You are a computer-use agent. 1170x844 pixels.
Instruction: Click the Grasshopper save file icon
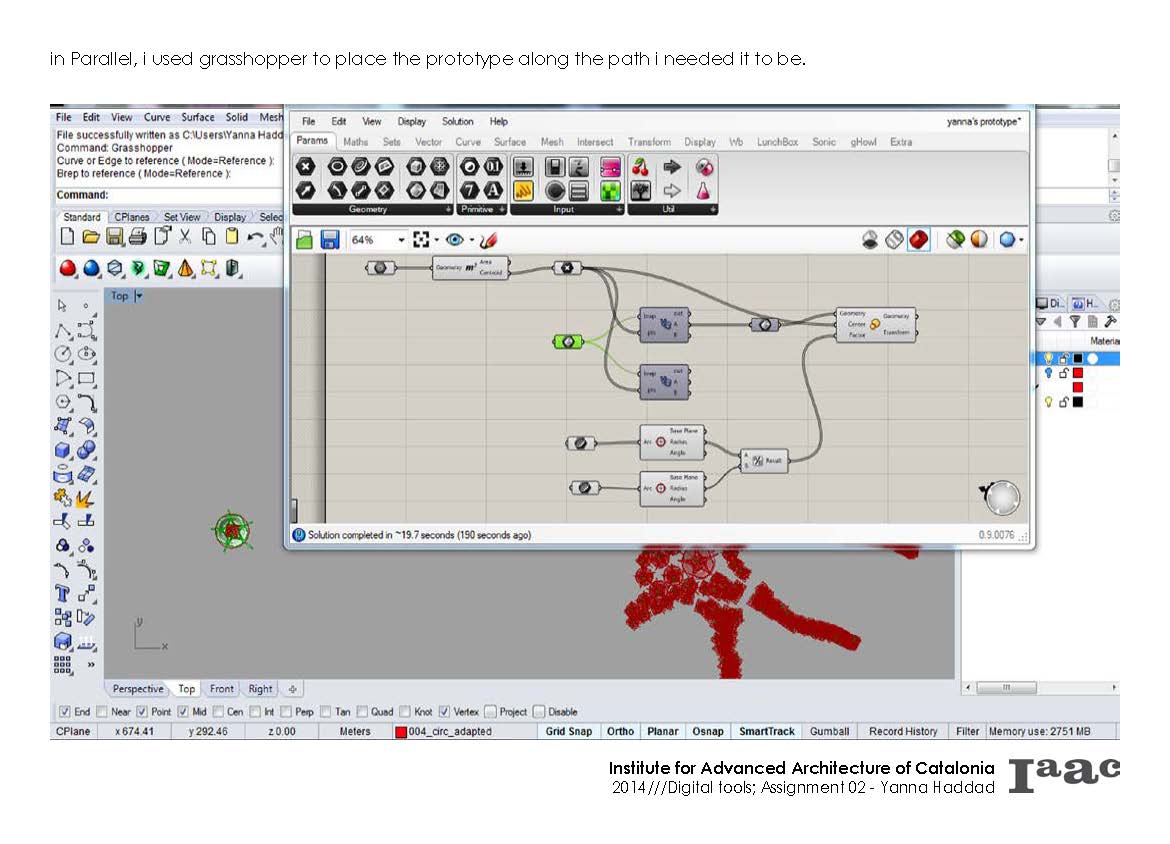331,240
